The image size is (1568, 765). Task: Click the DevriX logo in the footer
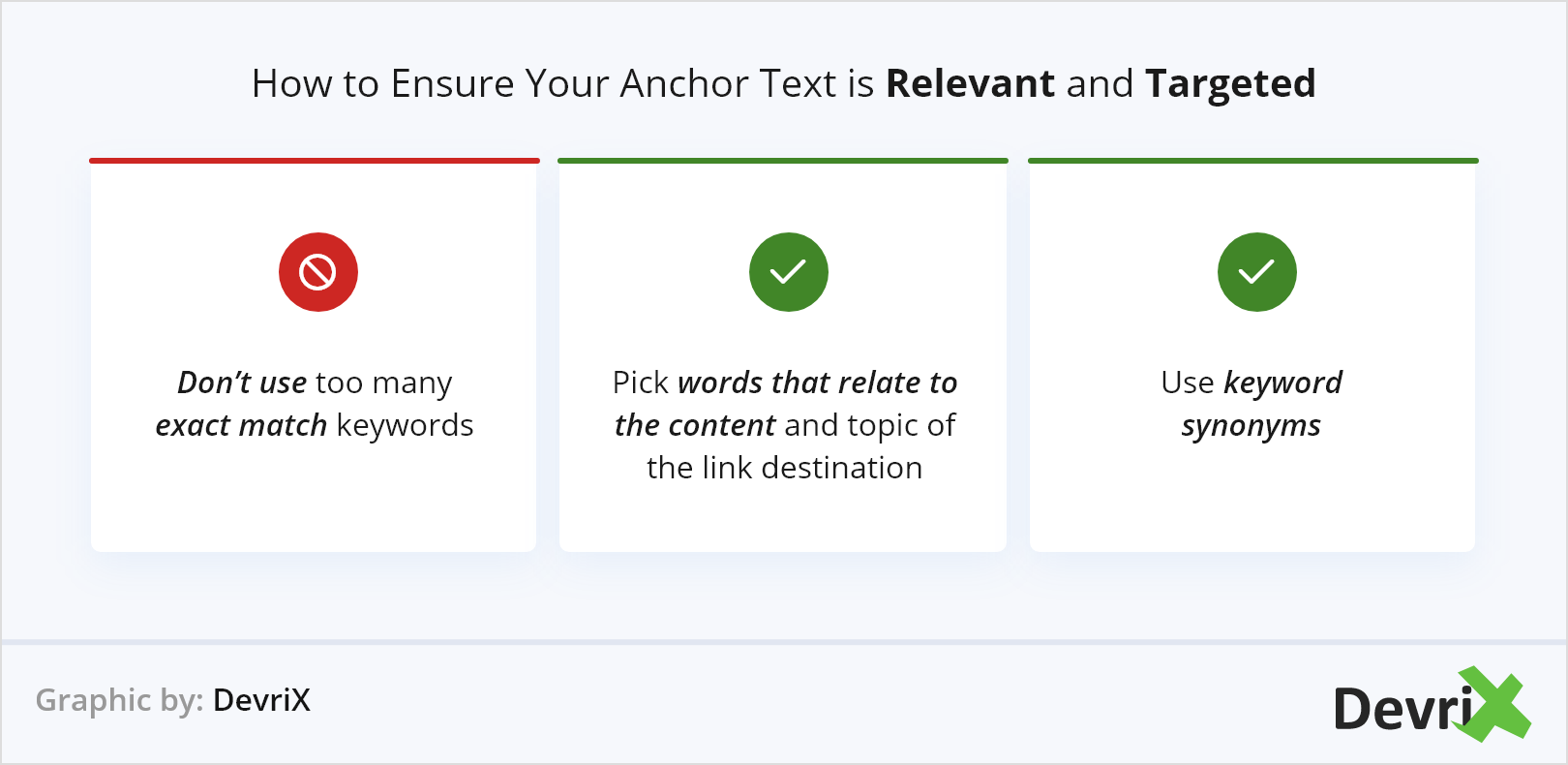click(x=1431, y=706)
